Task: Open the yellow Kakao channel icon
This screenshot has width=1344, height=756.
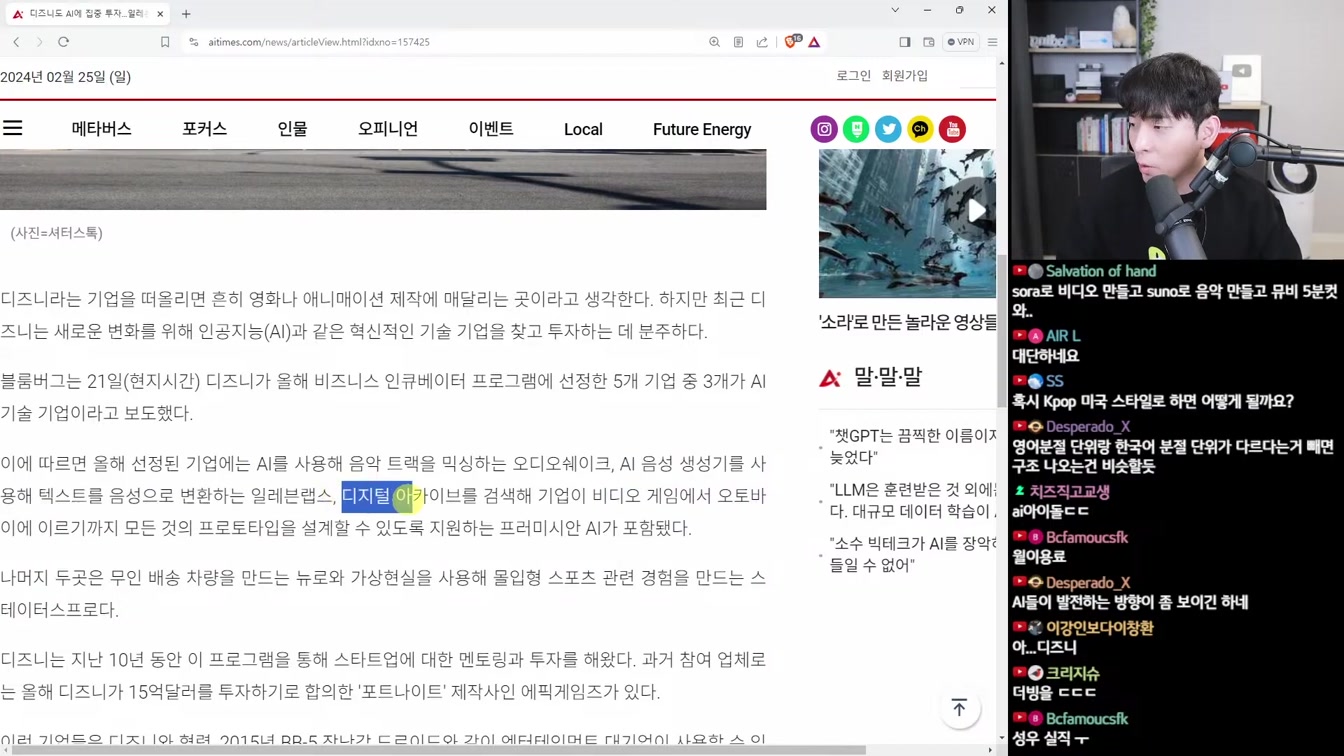Action: point(920,129)
